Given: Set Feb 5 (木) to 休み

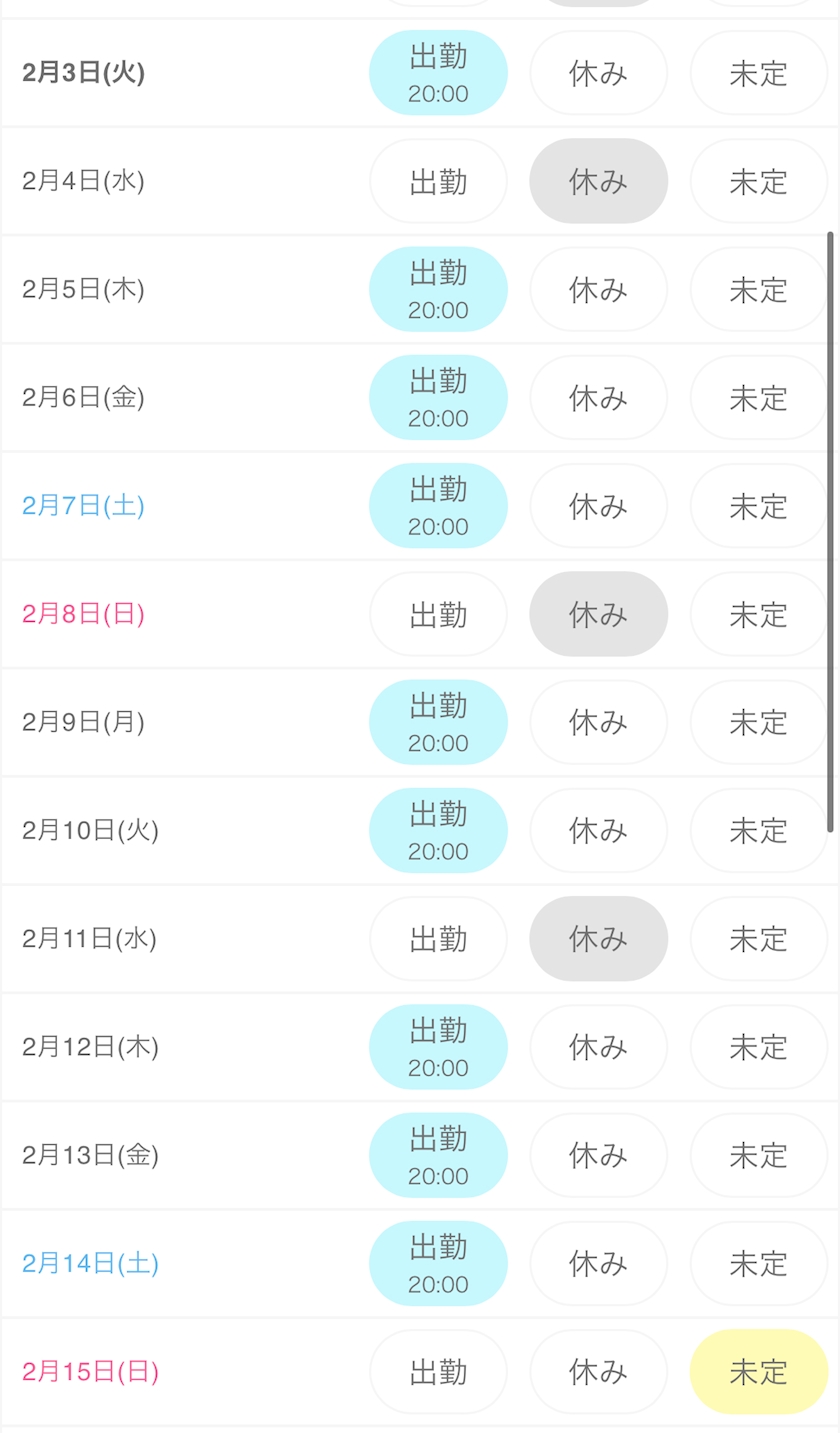Looking at the screenshot, I should (598, 289).
